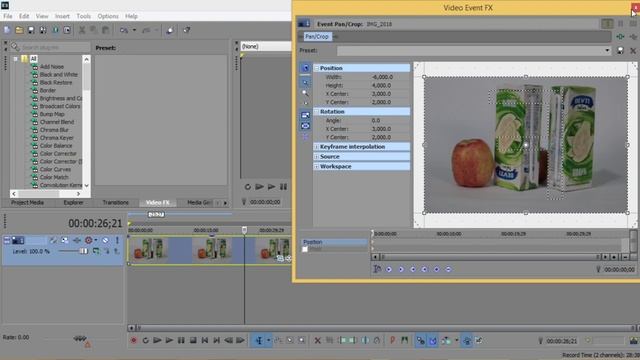Click the Plug-In Chain icon in Video Event FX
The height and width of the screenshot is (360, 640).
point(620,37)
